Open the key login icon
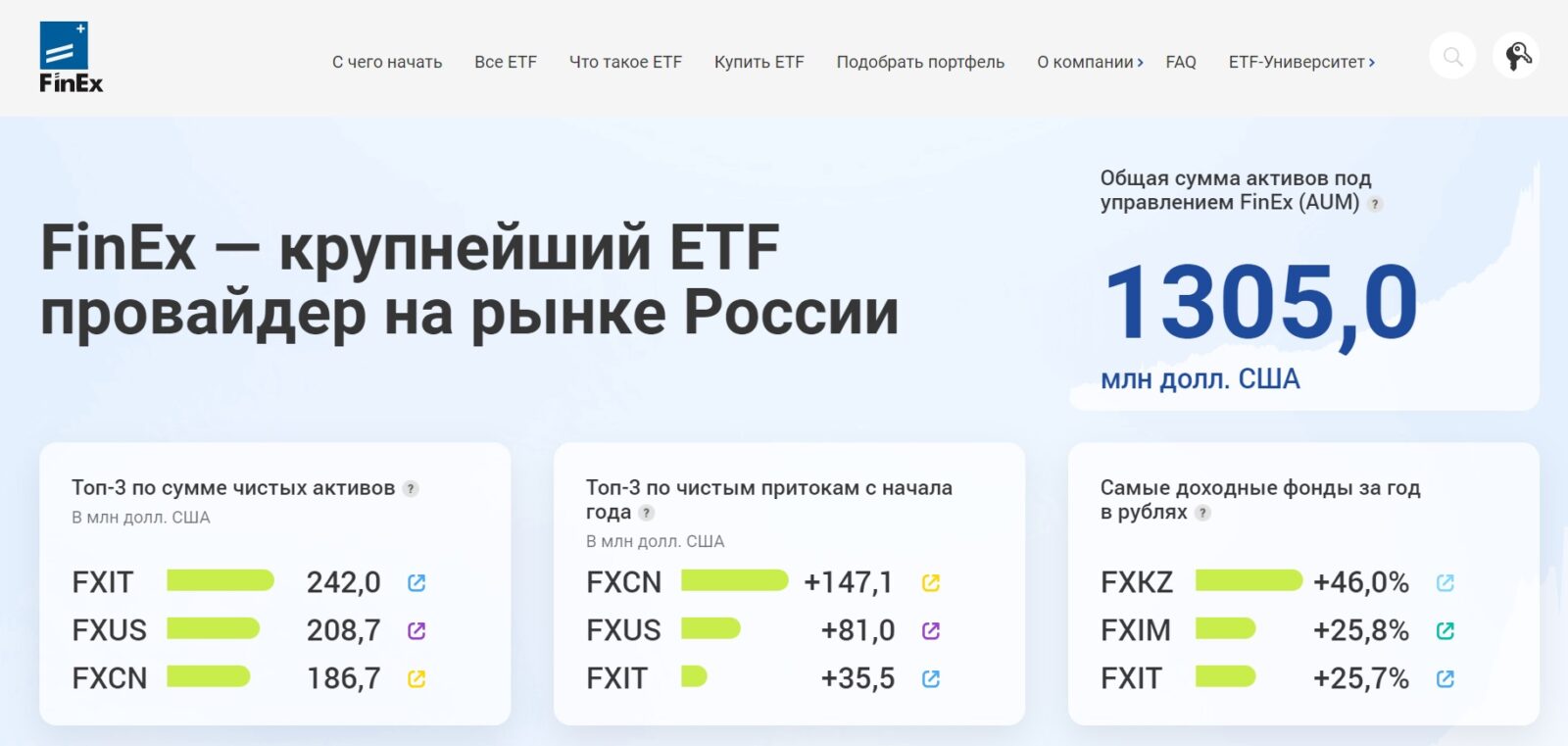This screenshot has height=746, width=1568. coord(1516,57)
